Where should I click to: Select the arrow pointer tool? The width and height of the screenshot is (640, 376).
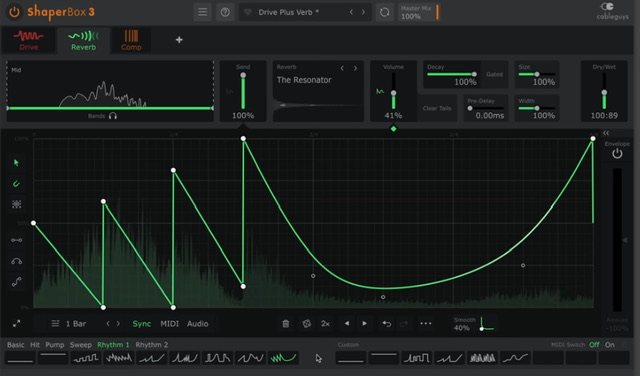[x=16, y=163]
